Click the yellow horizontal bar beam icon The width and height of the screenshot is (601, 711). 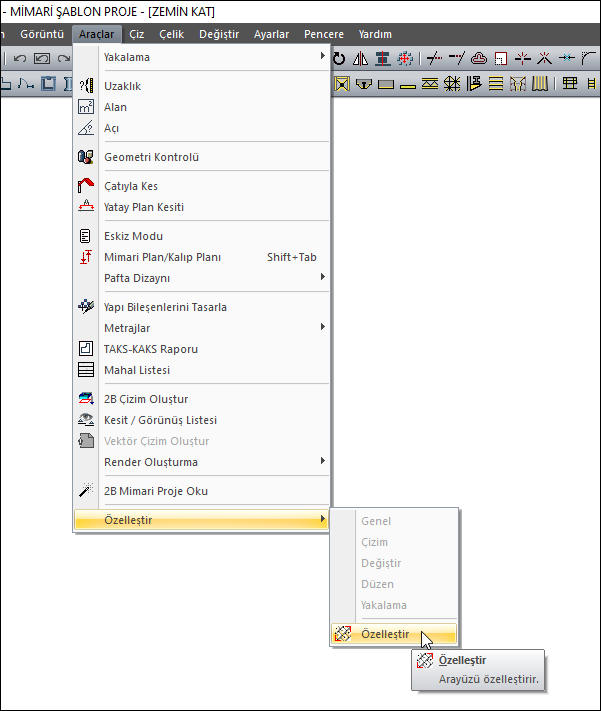(x=408, y=86)
